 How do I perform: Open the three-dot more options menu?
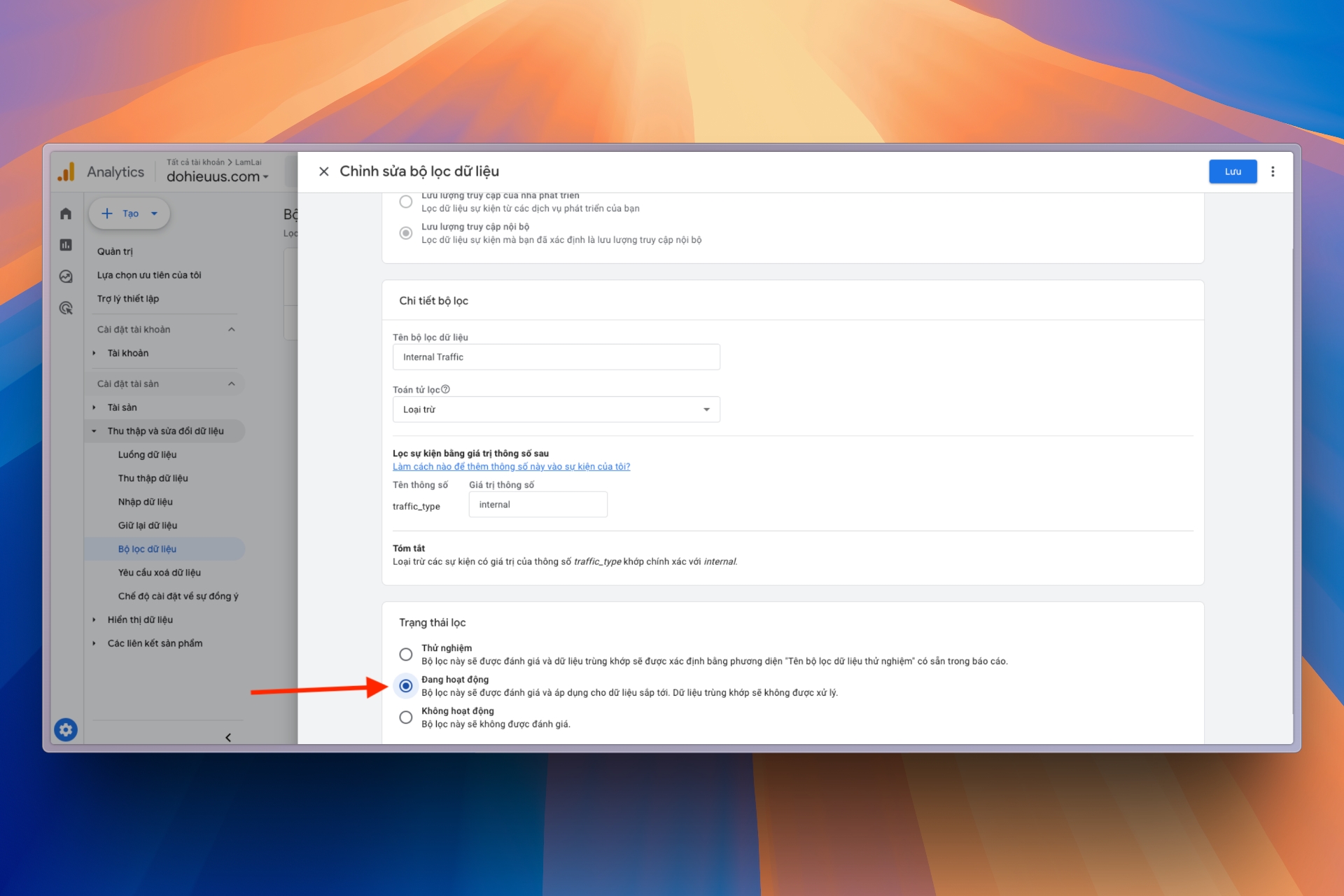(x=1273, y=171)
